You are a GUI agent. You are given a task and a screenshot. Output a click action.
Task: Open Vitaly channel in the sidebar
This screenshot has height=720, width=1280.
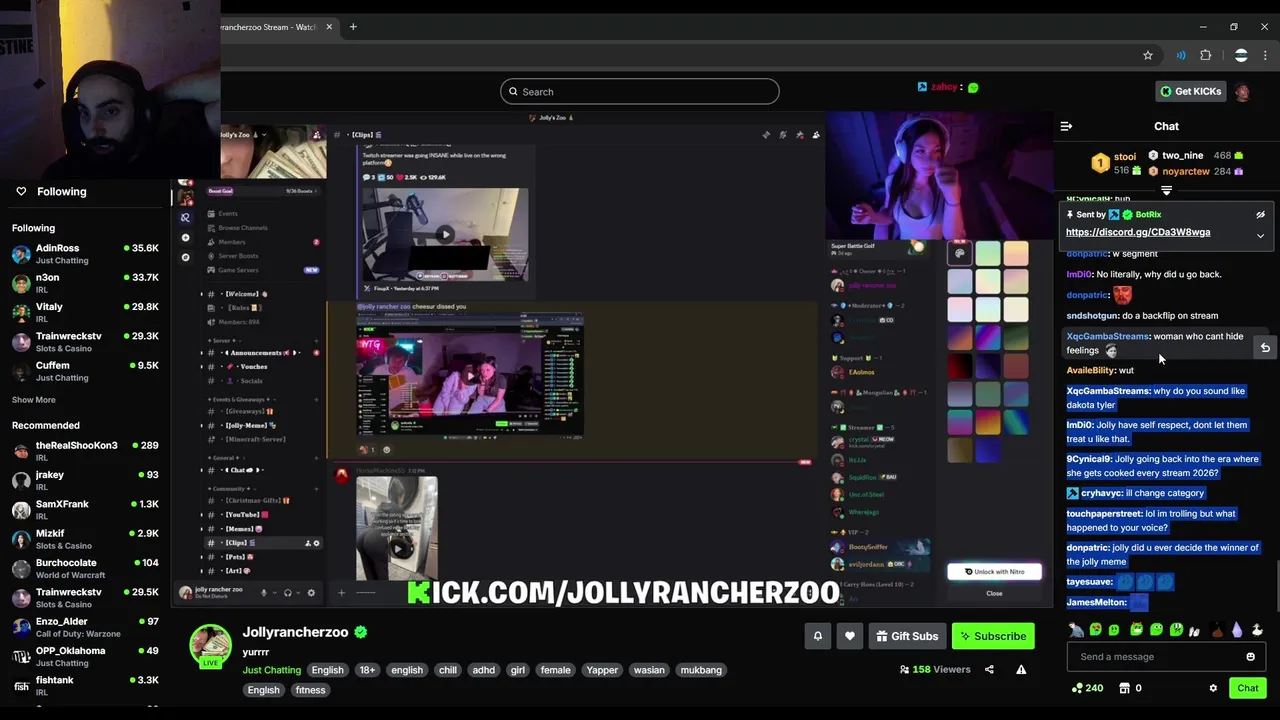point(85,312)
